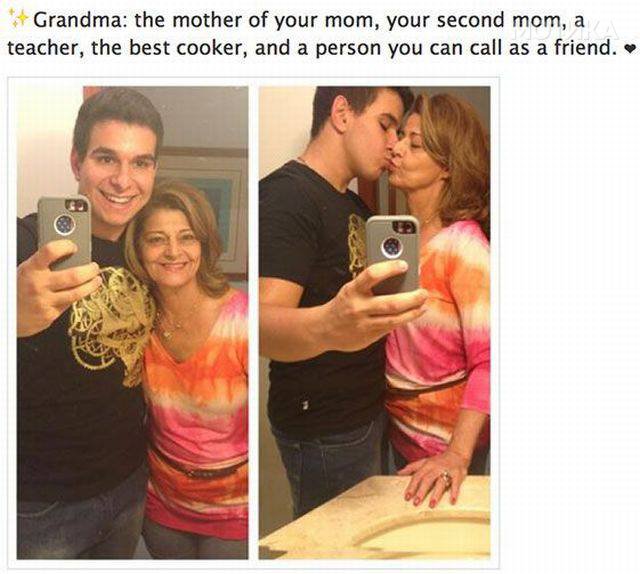The height and width of the screenshot is (574, 640).
Task: Click the black heart emoji ending the caption
Action: tap(629, 49)
